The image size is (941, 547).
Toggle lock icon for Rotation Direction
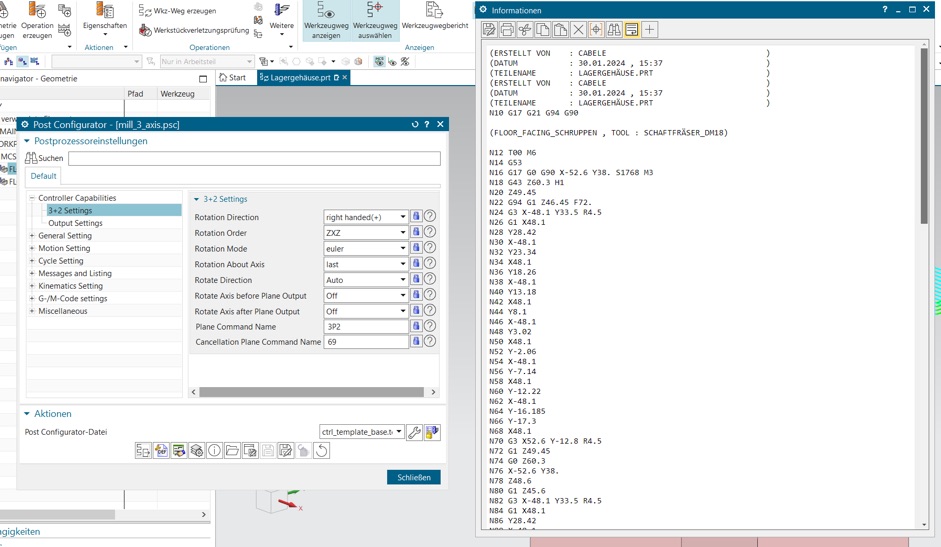pyautogui.click(x=416, y=217)
